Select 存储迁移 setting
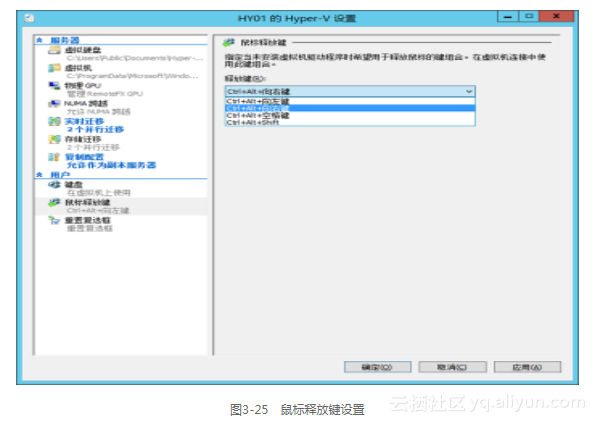596x423 pixels. 83,139
